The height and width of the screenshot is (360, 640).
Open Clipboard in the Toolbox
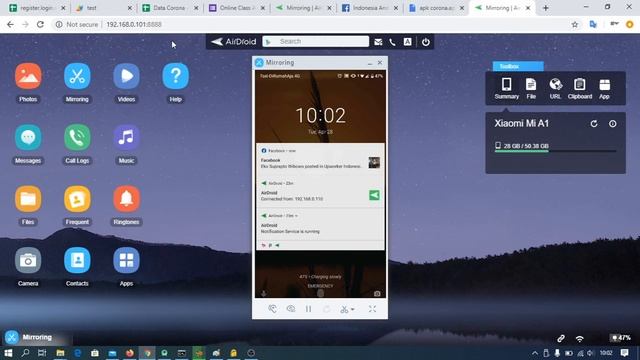tap(580, 89)
